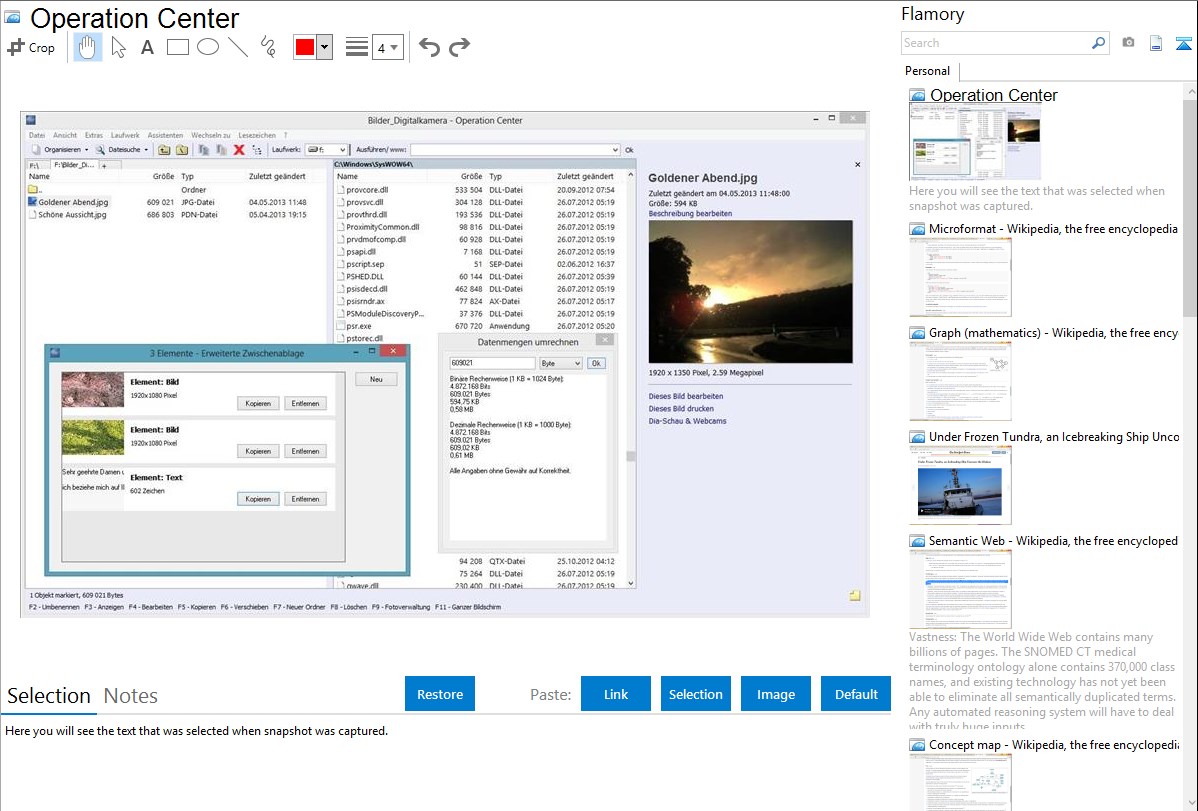Open the color picker dropdown arrow
Viewport: 1198px width, 811px height.
324,47
